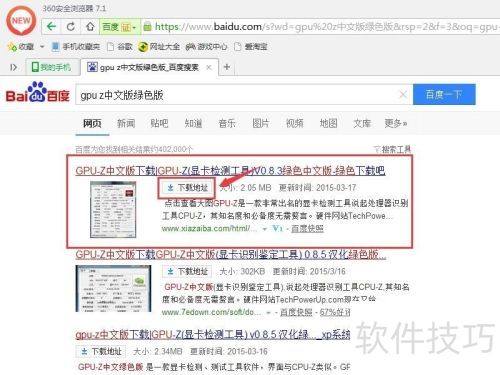Image resolution: width=500 pixels, height=375 pixels.
Task: Open the 爱淘宝 bookmark
Action: pos(251,47)
